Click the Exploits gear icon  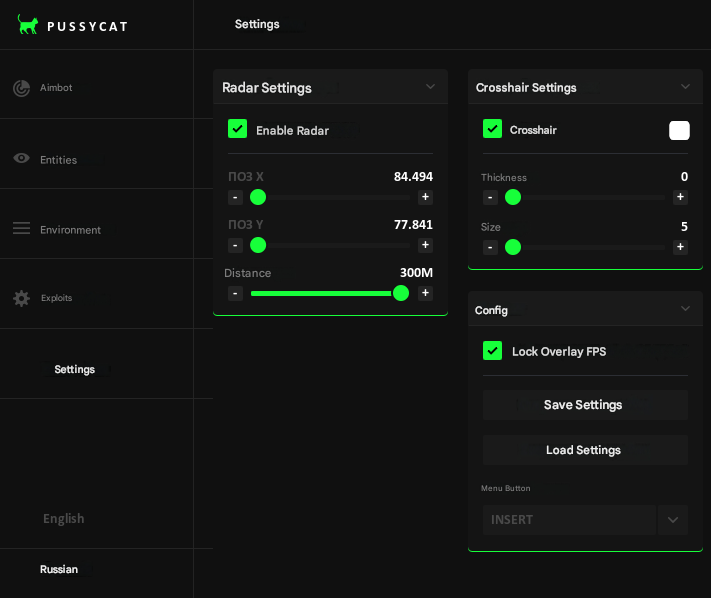coord(21,298)
